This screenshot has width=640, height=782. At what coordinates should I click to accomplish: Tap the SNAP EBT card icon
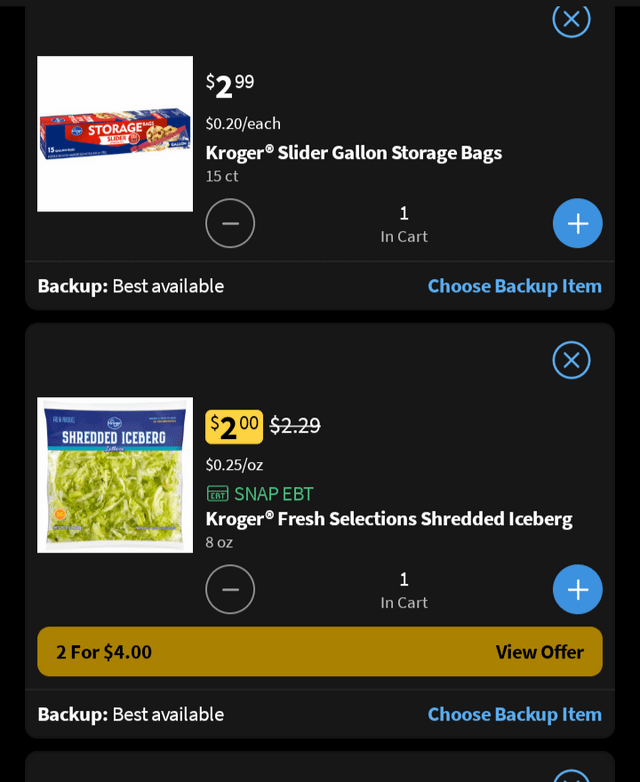point(217,494)
